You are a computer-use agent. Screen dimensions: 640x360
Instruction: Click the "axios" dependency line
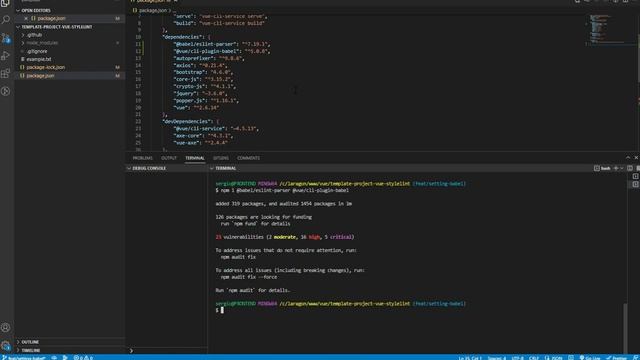200,65
